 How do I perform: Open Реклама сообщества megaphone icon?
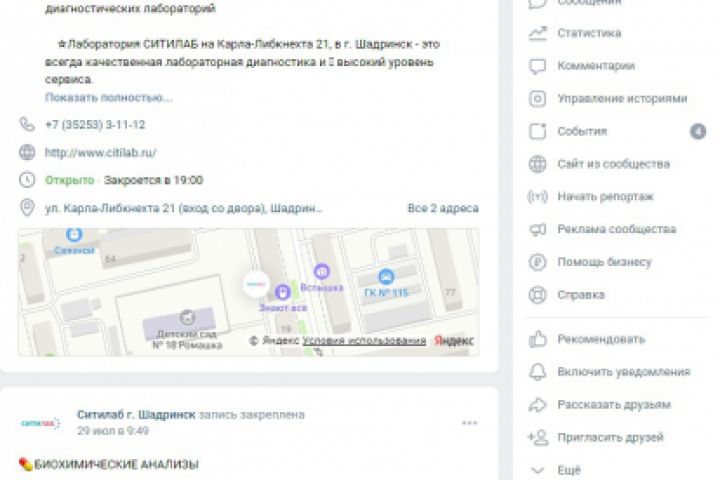[537, 229]
